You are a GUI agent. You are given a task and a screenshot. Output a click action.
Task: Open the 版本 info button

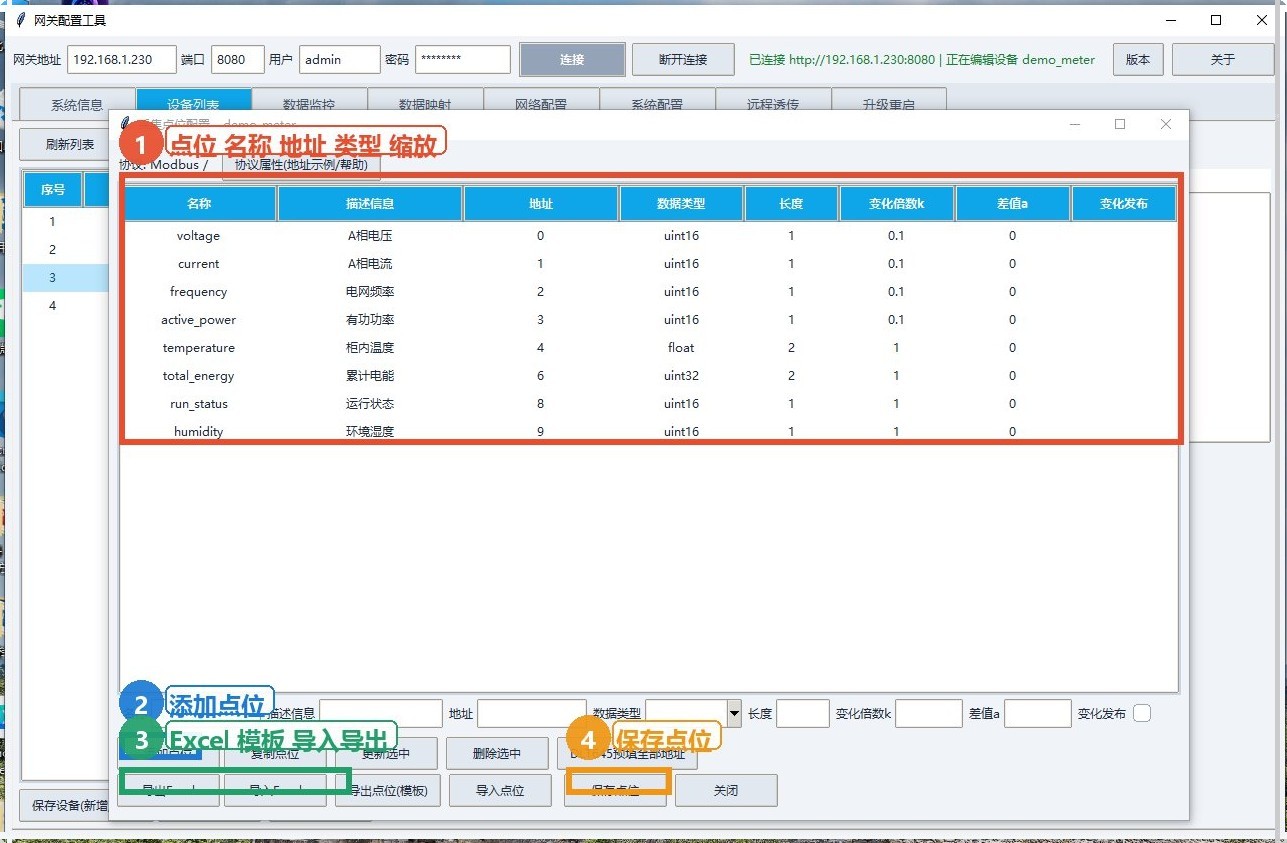1138,59
